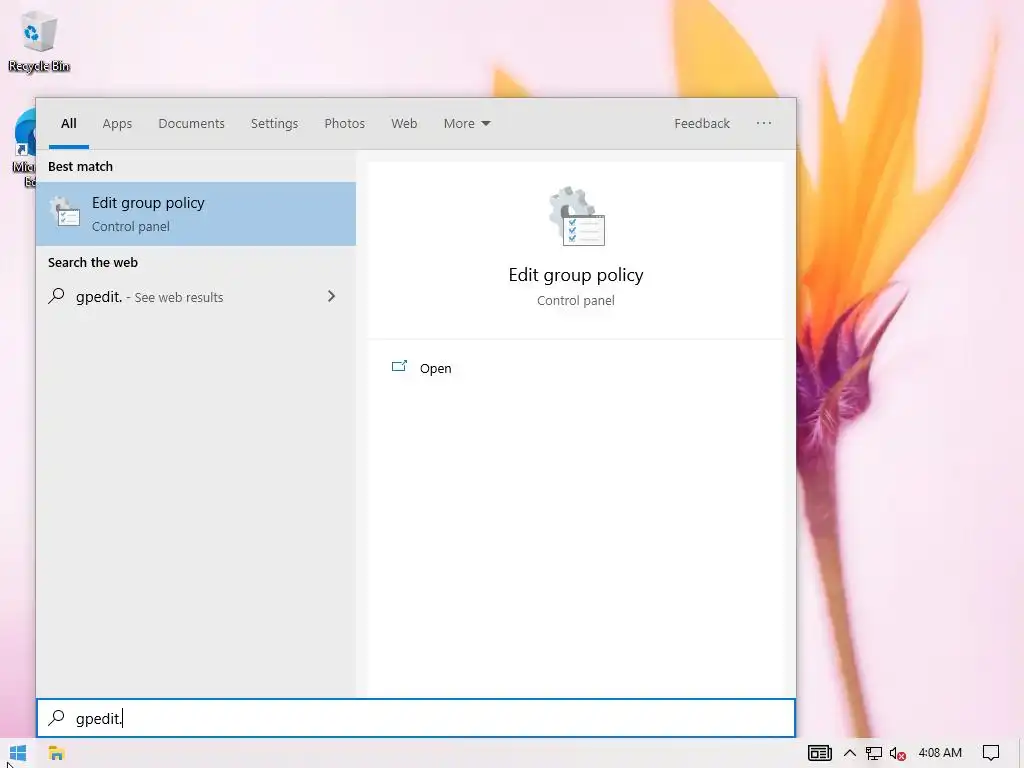Viewport: 1024px width, 768px height.
Task: Click the Search the web heading
Action: coord(93,263)
